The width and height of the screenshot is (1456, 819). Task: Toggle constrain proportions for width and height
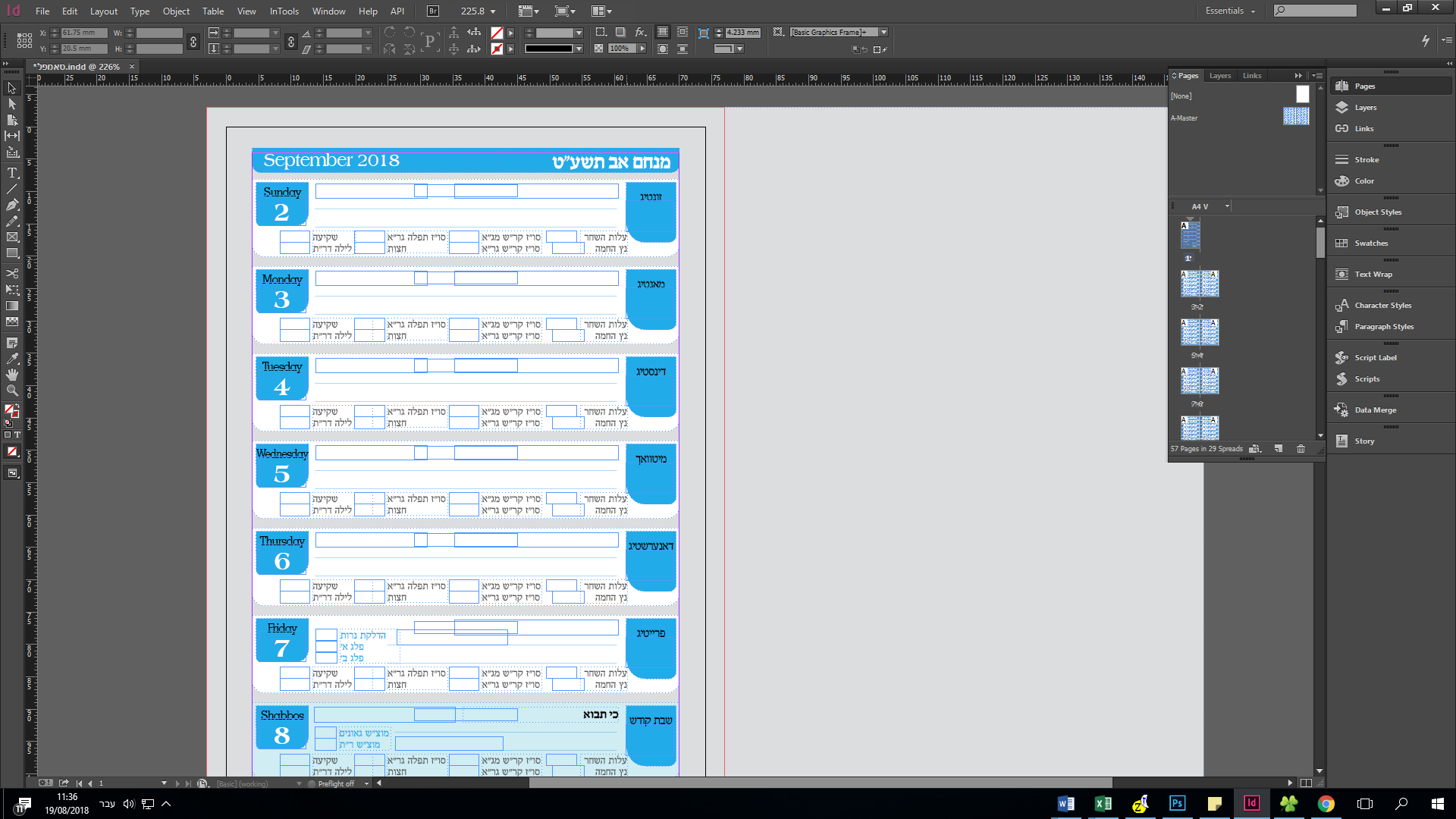(x=193, y=41)
